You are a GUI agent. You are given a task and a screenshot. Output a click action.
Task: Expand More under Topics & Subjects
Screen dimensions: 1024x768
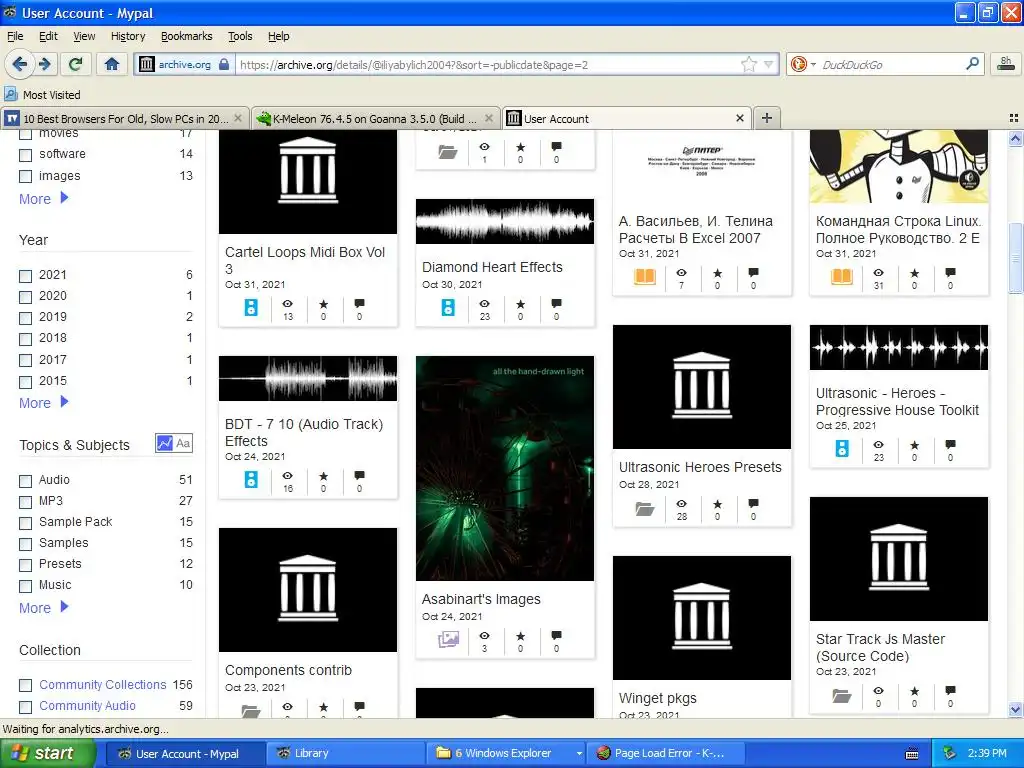[x=44, y=607]
